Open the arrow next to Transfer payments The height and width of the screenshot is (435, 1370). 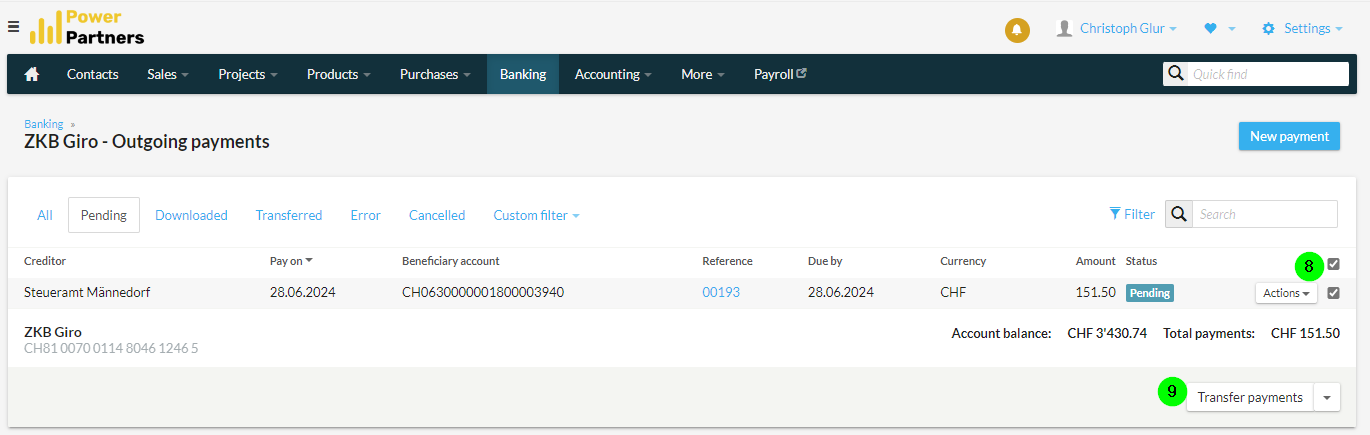(1326, 397)
